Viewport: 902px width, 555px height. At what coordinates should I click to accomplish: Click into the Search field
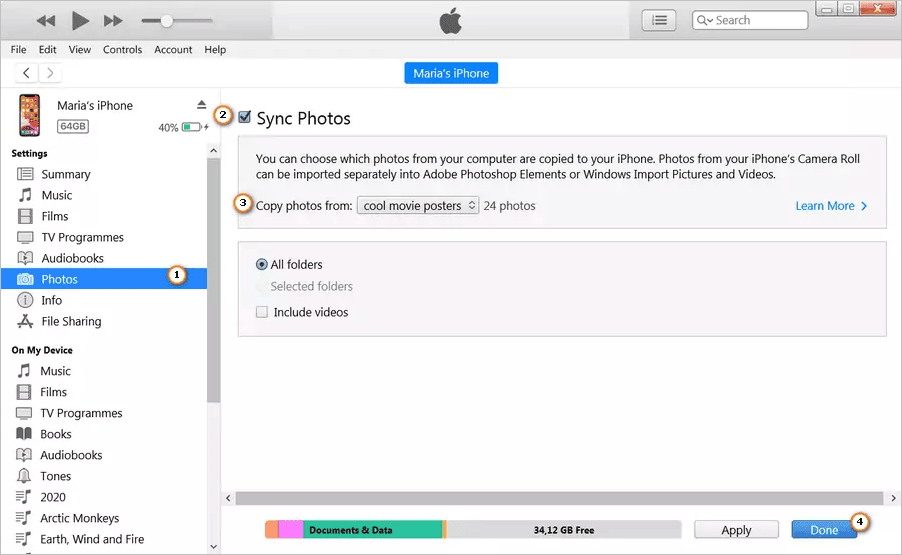click(750, 20)
